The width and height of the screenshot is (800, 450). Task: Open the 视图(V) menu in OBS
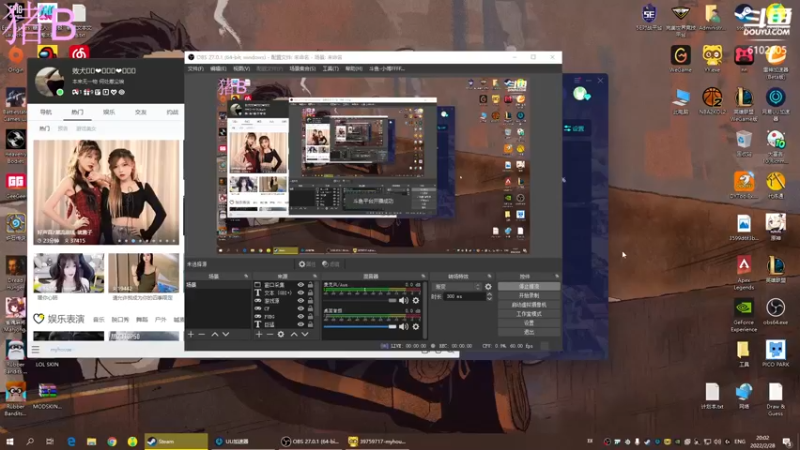[241, 68]
